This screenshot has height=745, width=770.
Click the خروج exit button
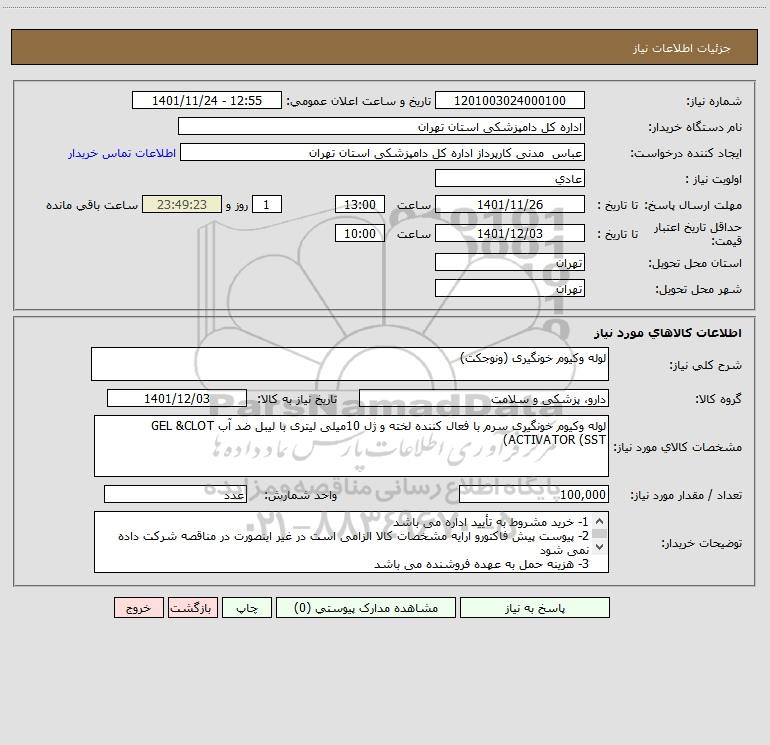(x=138, y=608)
